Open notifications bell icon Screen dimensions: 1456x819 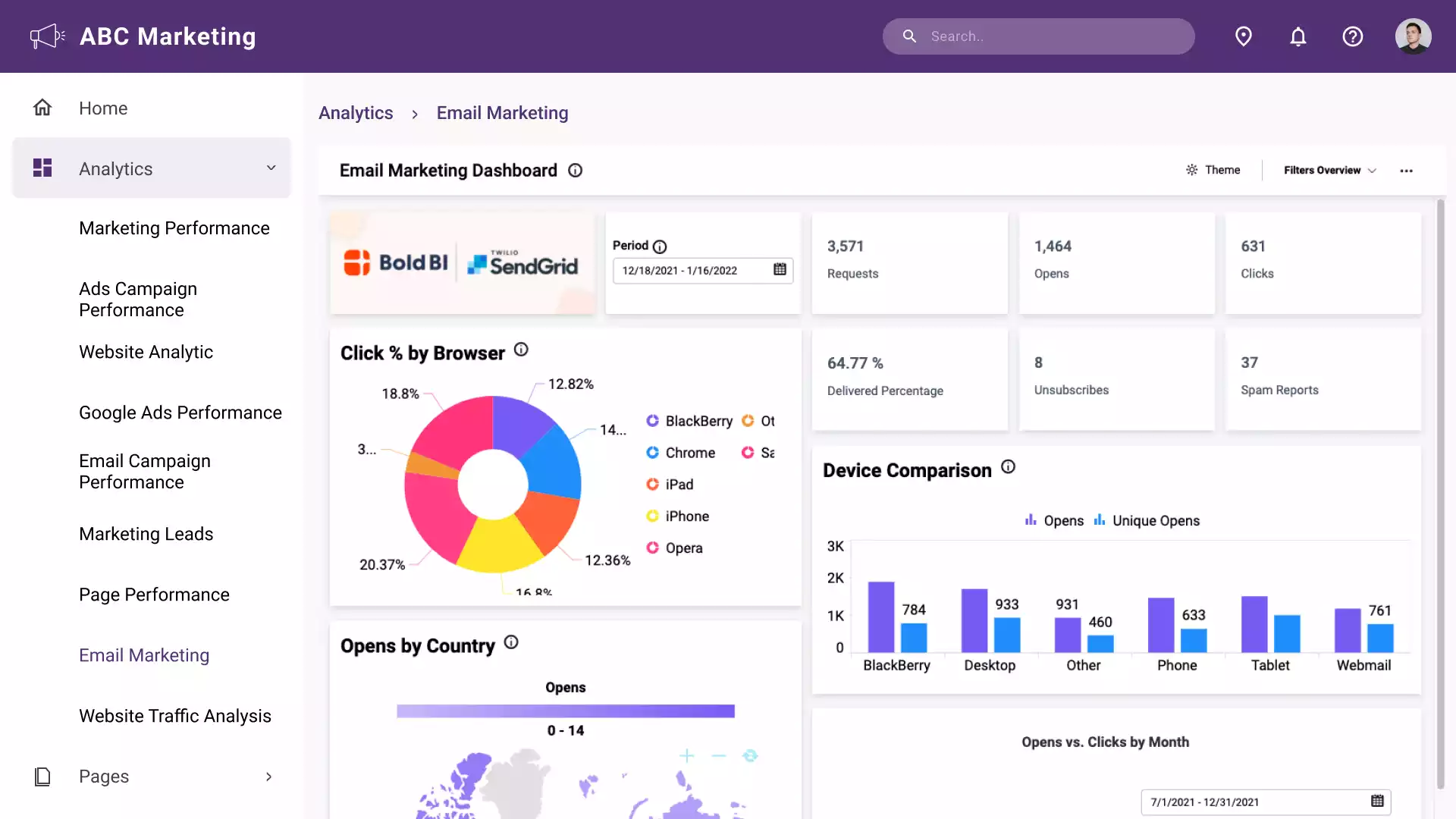coord(1298,36)
